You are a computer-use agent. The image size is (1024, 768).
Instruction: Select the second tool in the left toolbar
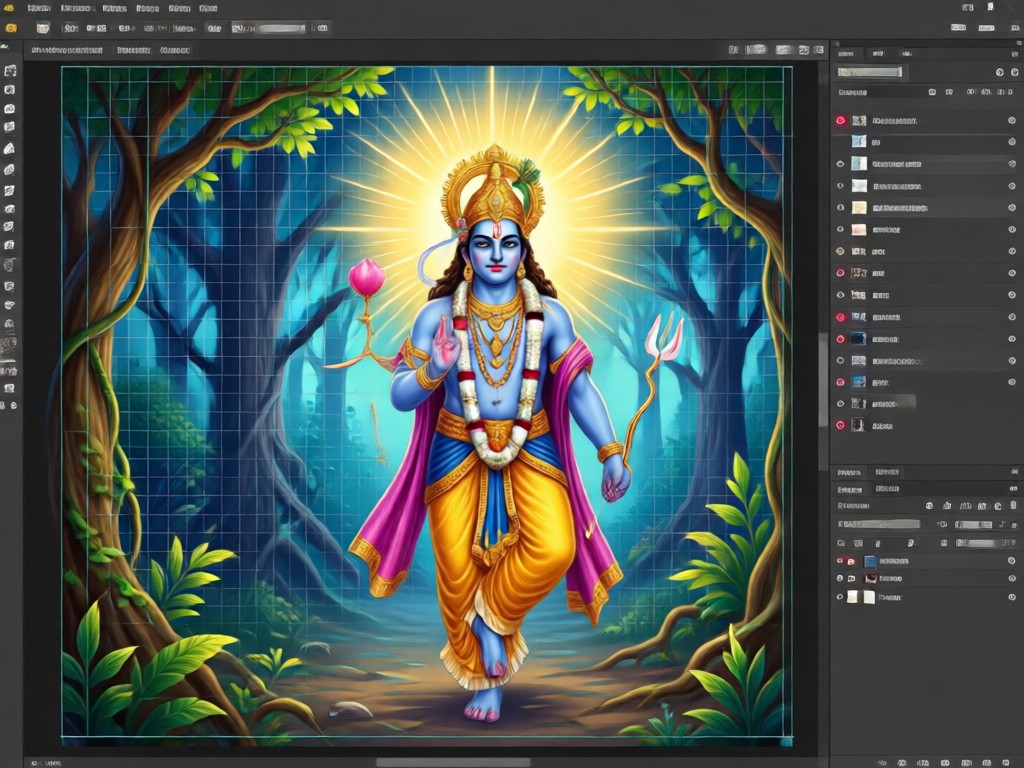click(10, 89)
